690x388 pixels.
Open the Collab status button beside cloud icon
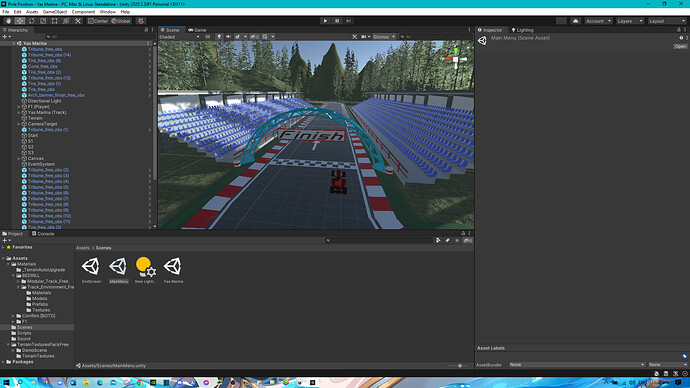tap(561, 21)
